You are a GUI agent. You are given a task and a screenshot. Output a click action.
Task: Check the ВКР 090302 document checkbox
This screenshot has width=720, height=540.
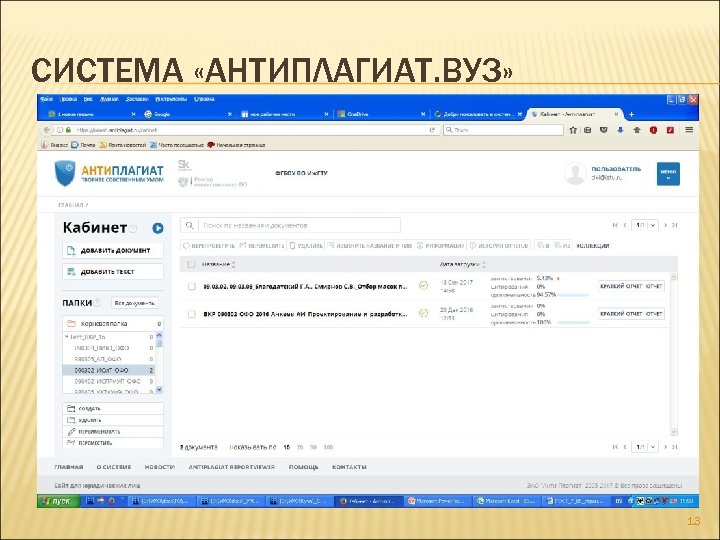[191, 314]
